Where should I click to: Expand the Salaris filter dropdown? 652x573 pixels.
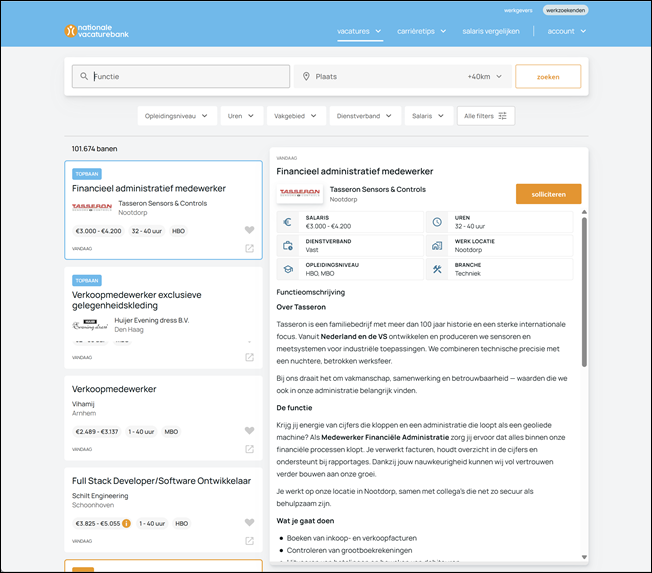[x=429, y=116]
